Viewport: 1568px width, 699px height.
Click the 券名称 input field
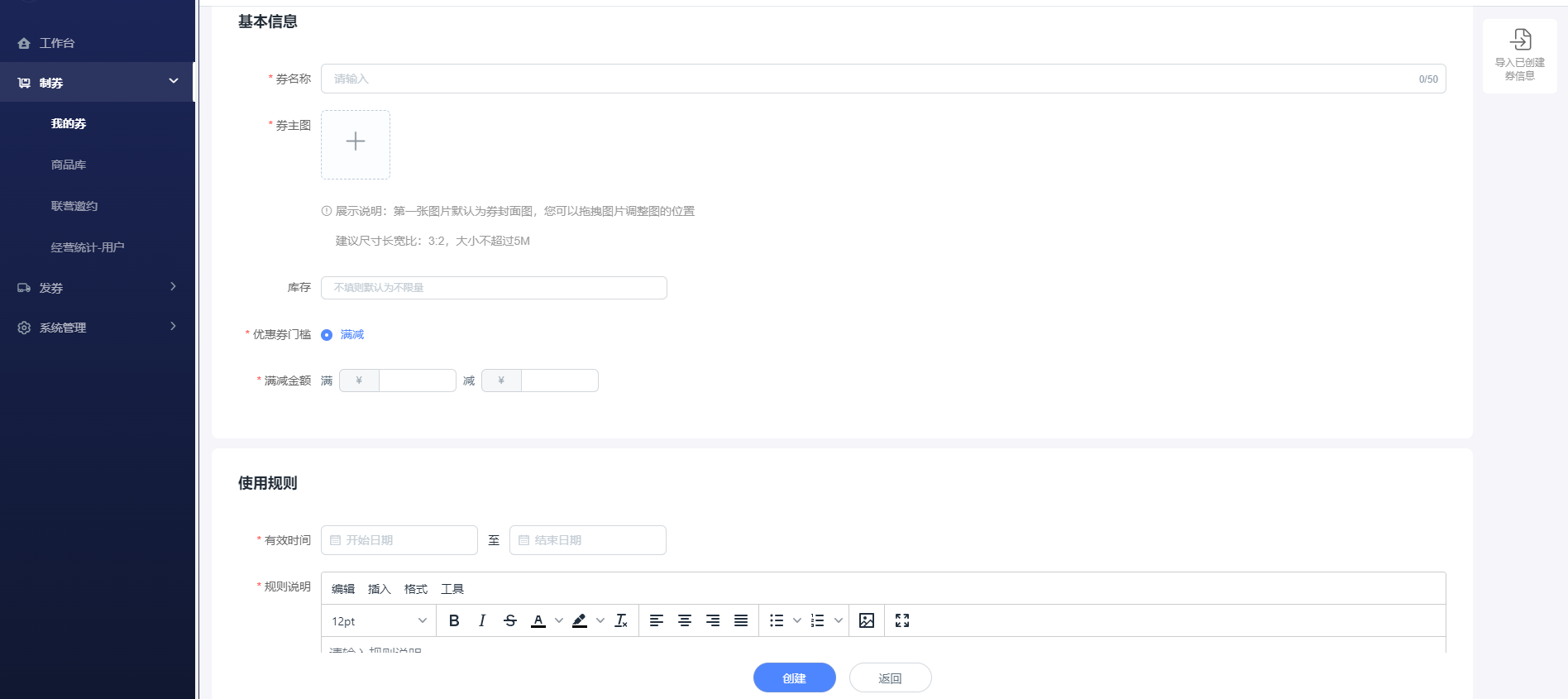click(868, 79)
